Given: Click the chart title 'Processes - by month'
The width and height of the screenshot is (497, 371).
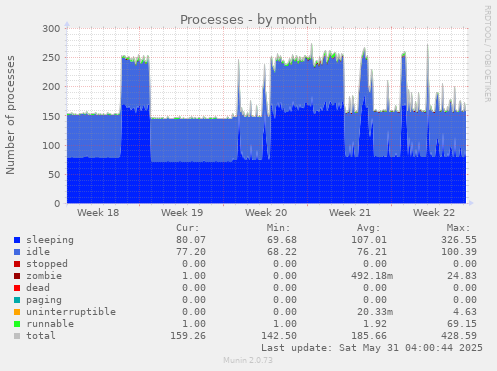Looking at the screenshot, I should click(x=248, y=20).
